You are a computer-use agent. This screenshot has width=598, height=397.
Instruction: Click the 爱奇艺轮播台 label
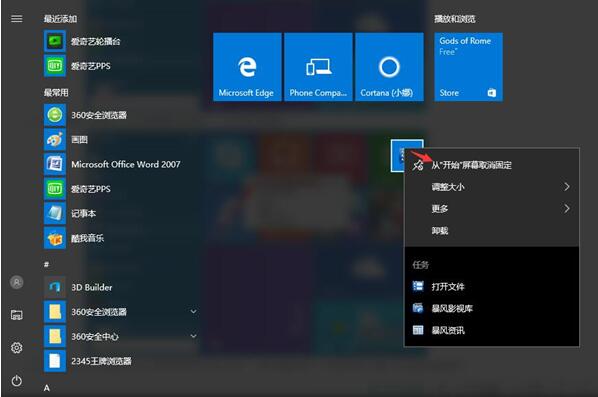[96, 41]
